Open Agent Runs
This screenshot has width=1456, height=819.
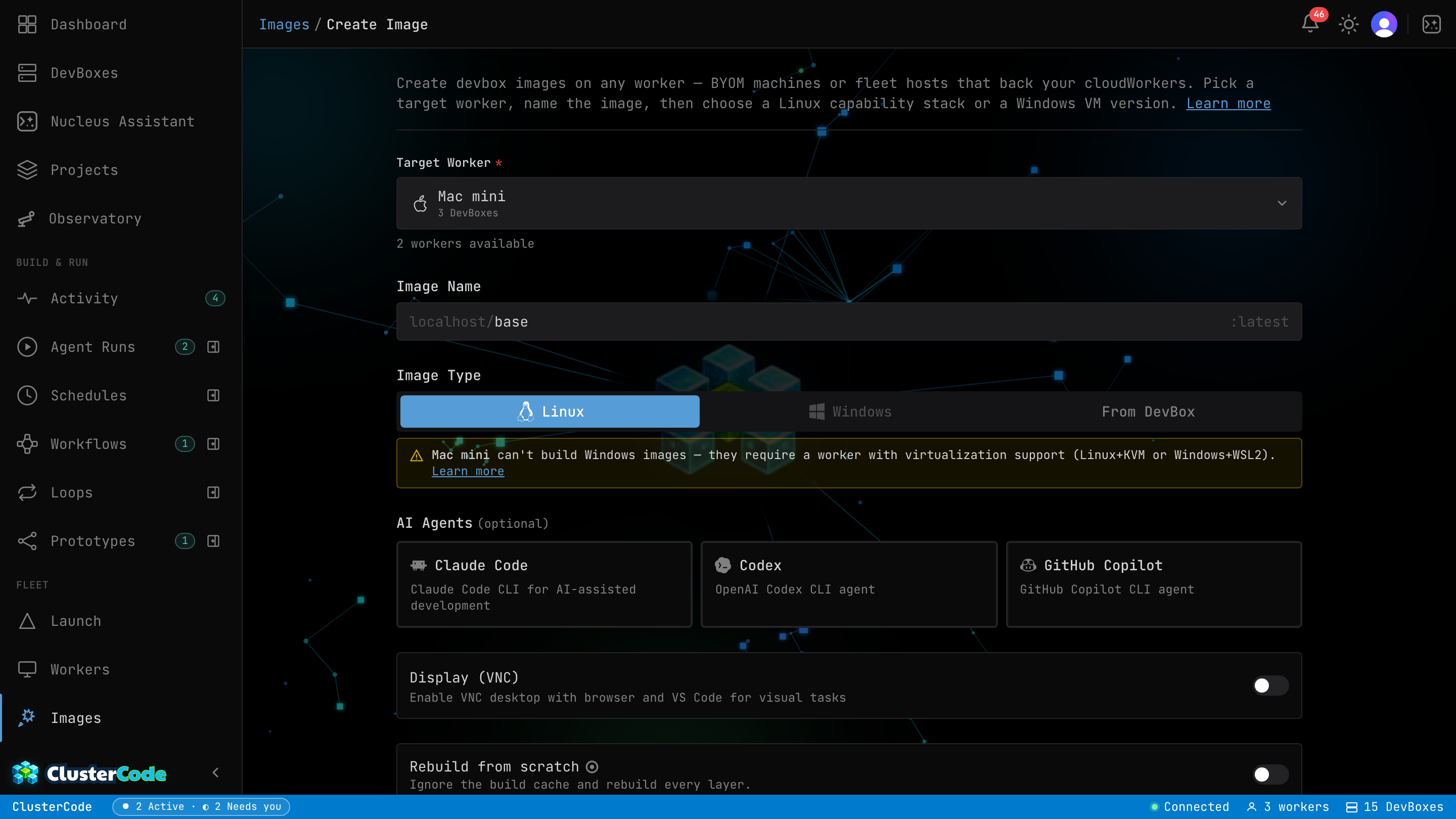point(93,347)
